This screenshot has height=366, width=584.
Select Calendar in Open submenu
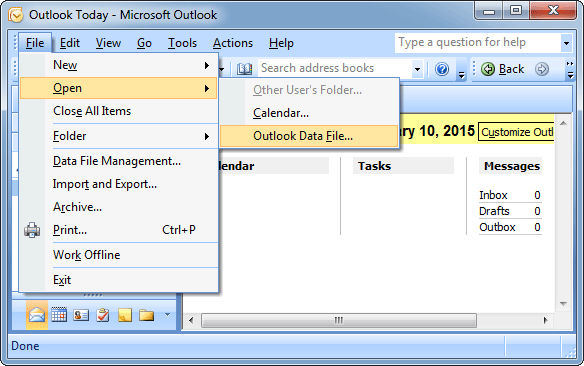(x=309, y=113)
